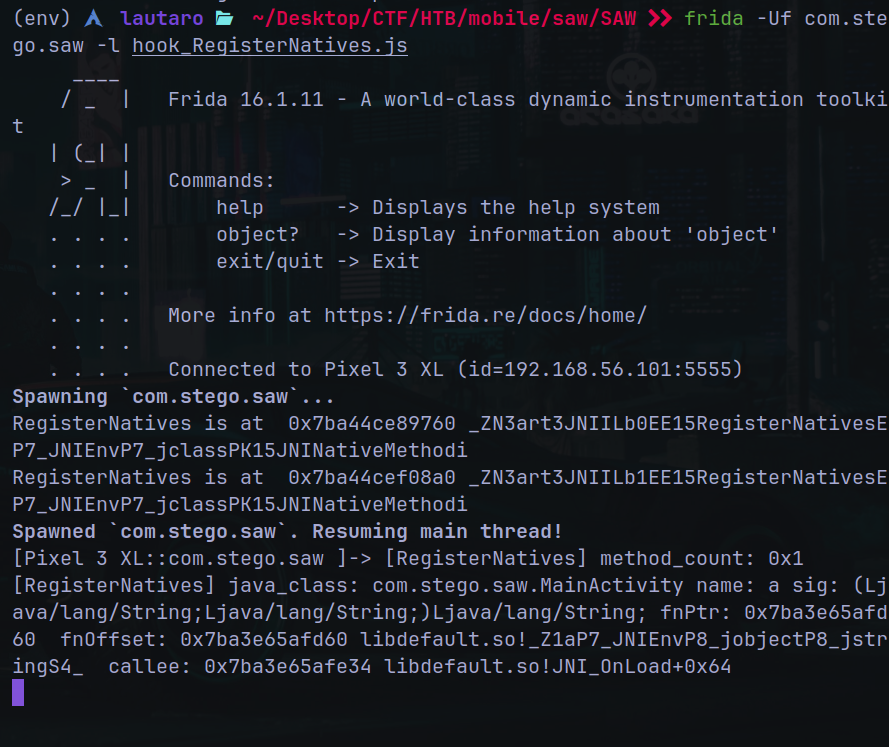The height and width of the screenshot is (747, 889).
Task: Click the Arch logo icon in the prompt
Action: [94, 19]
